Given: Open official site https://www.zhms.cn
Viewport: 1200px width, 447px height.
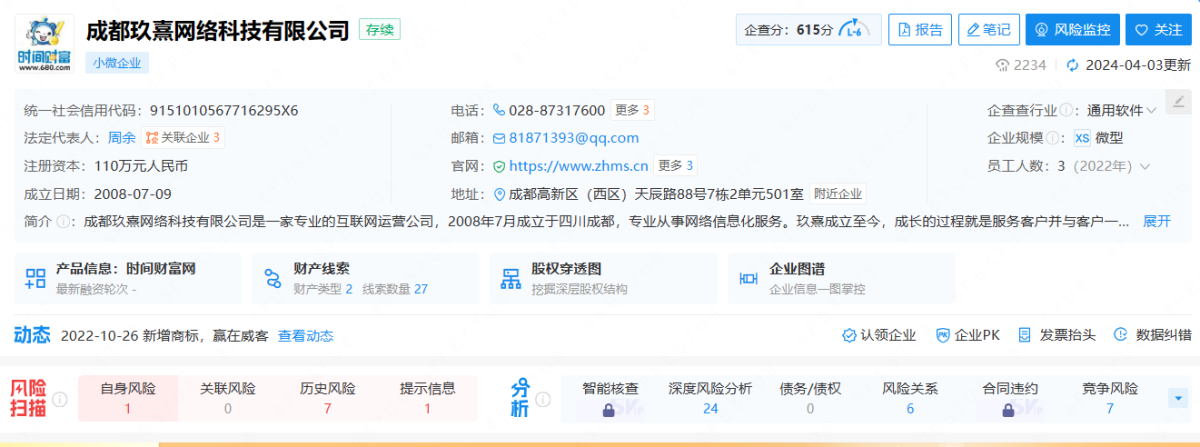Looking at the screenshot, I should click(x=579, y=166).
